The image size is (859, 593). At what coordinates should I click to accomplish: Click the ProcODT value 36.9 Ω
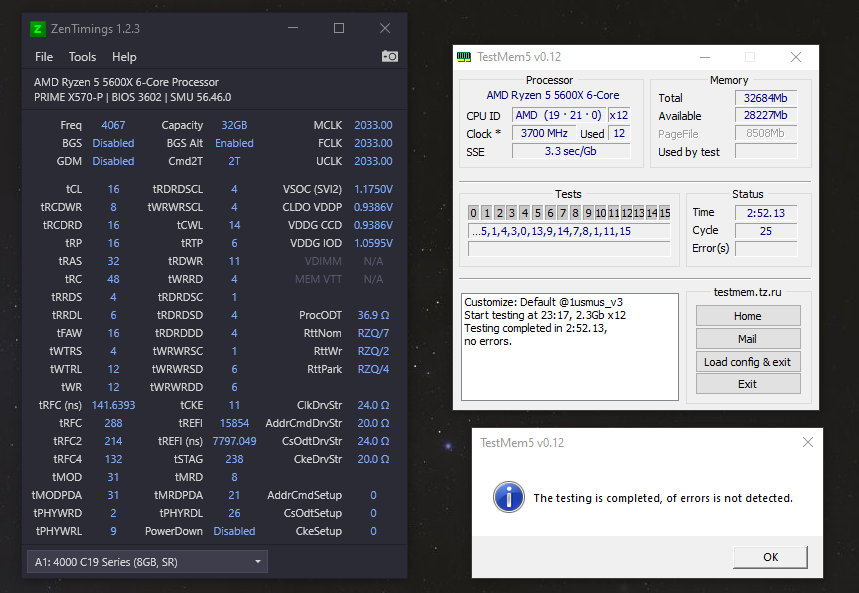373,315
